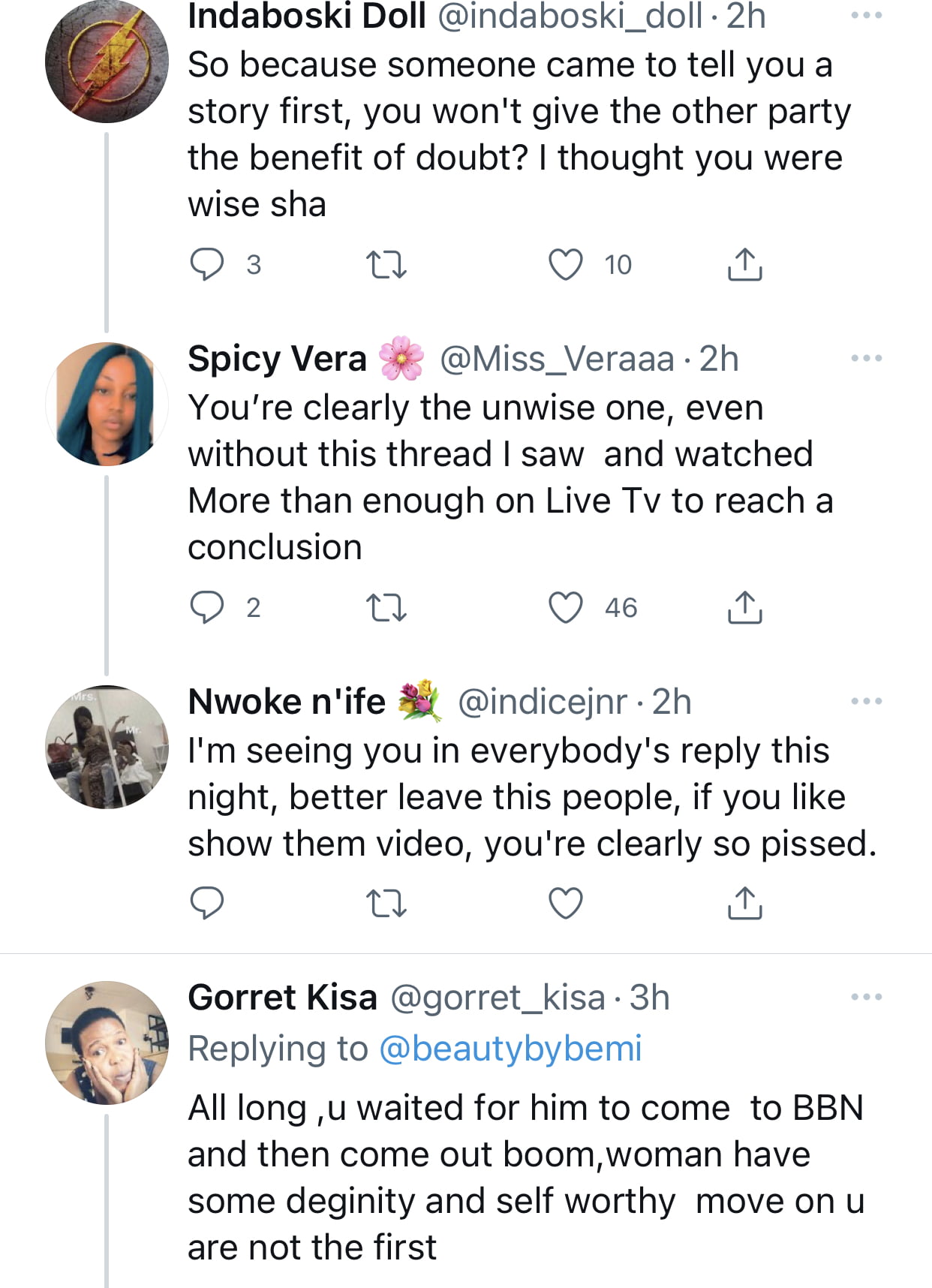
Task: Open the @beautybybemi mention link
Action: click(510, 1048)
